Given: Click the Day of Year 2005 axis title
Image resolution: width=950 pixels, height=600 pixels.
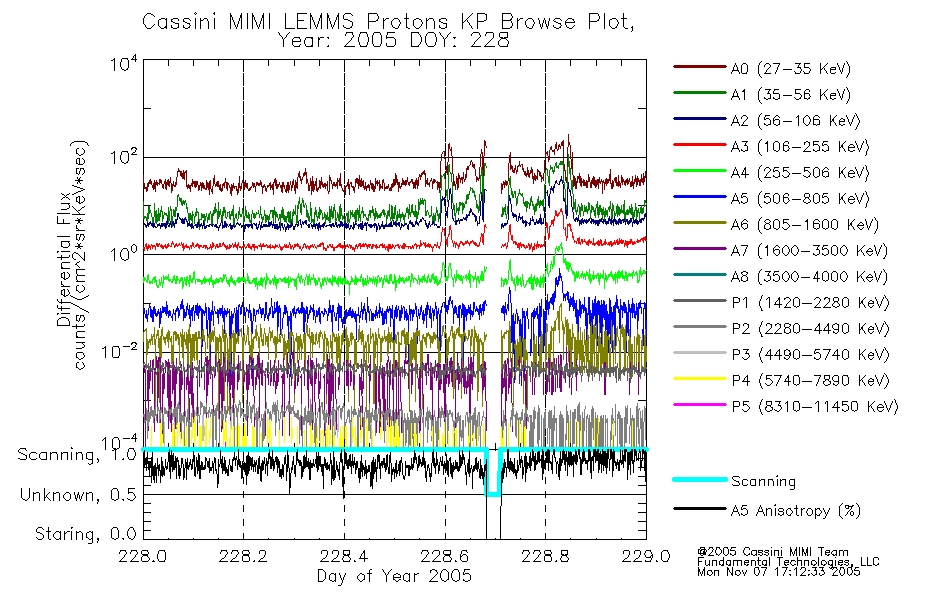Looking at the screenshot, I should pos(394,576).
